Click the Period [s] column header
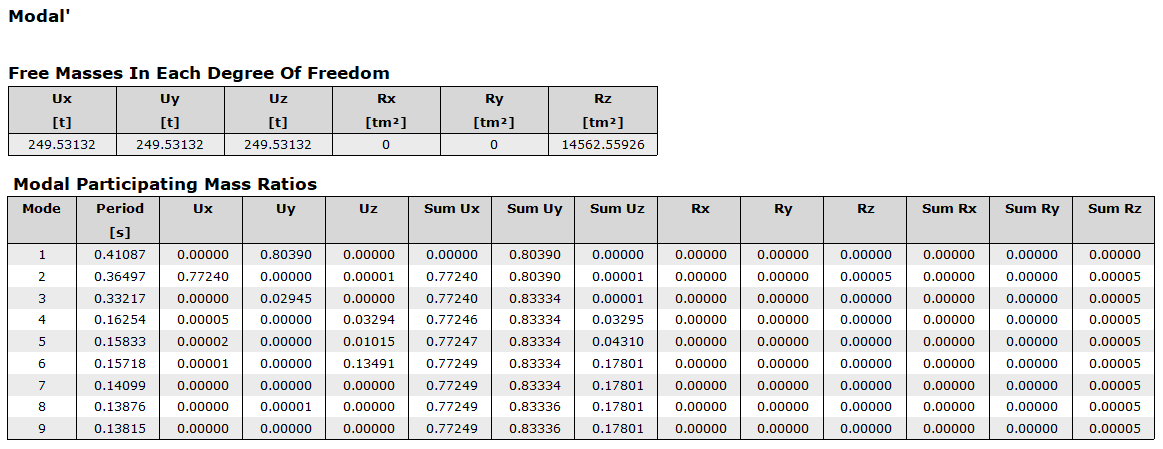This screenshot has height=449, width=1163. point(120,219)
